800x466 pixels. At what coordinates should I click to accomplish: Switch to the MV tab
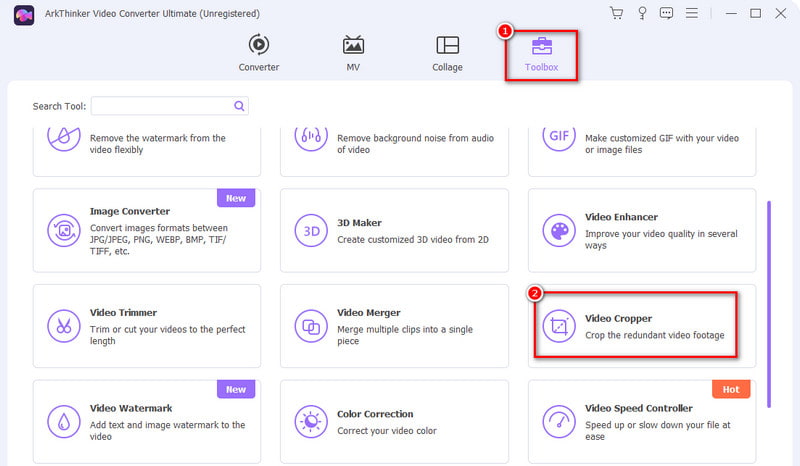353,53
